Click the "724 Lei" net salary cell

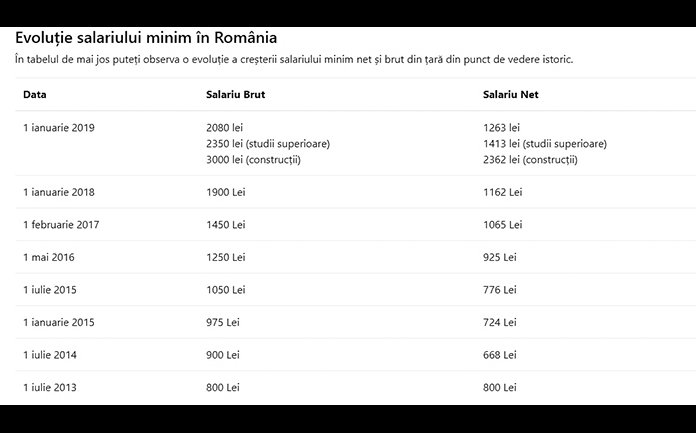point(499,322)
